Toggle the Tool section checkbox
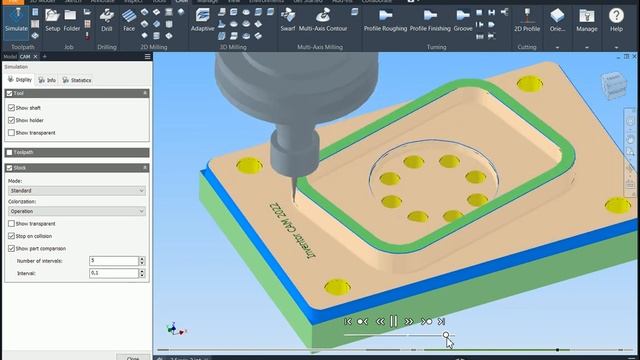Screen dimensions: 640x360 pos(9,93)
